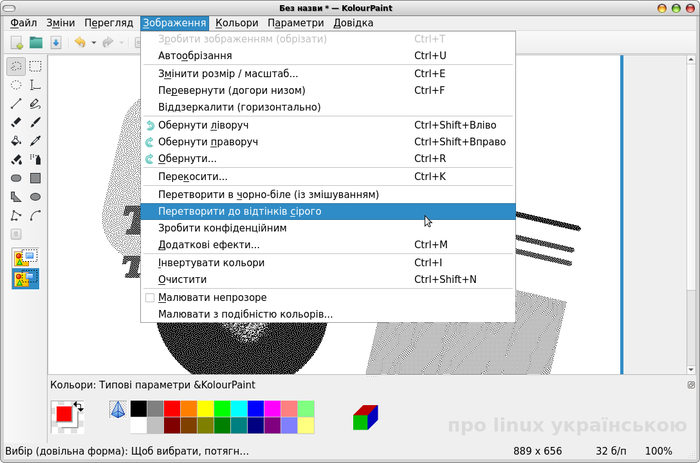The height and width of the screenshot is (463, 700).
Task: Choose 'Обернути праворуч' entry
Action: click(x=328, y=142)
